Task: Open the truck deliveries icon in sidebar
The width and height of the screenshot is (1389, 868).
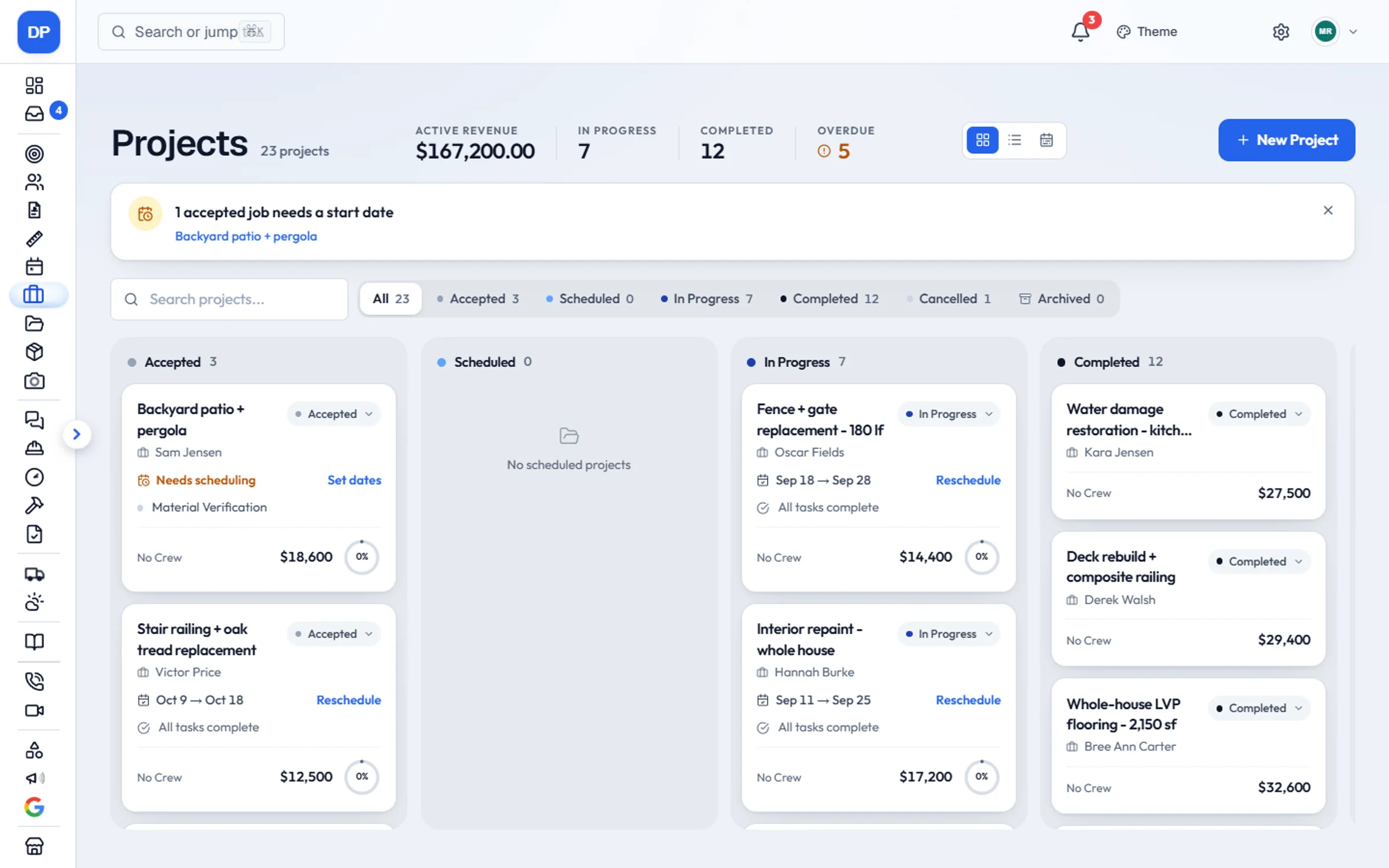Action: tap(34, 574)
